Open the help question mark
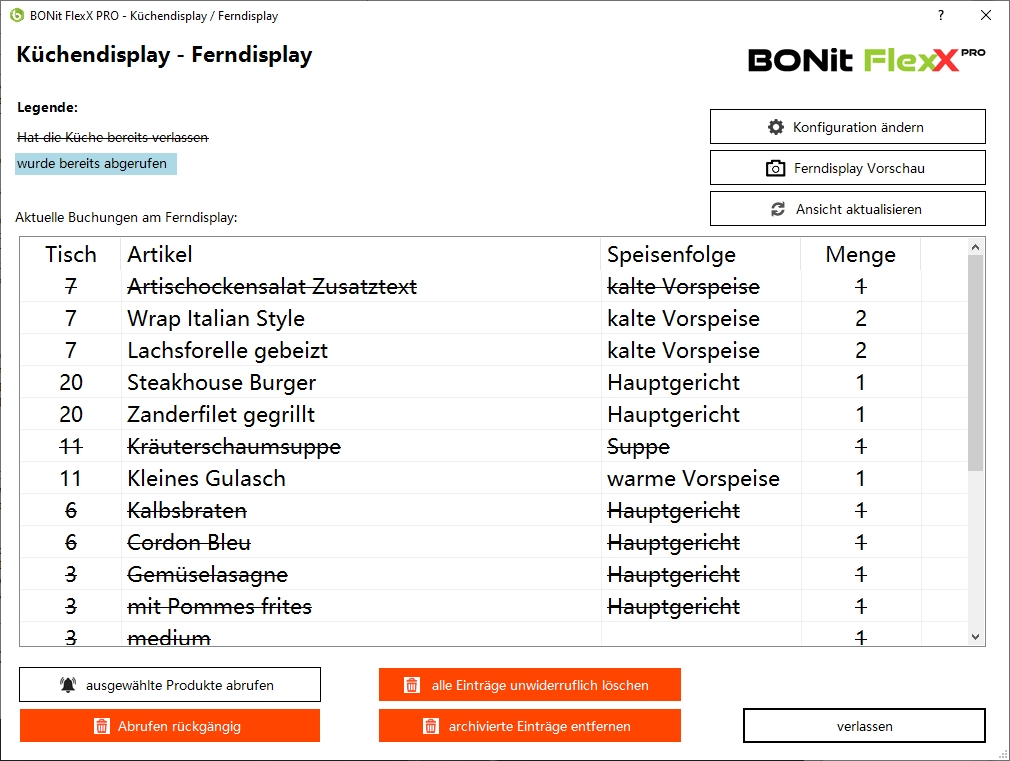Image resolution: width=1010 pixels, height=761 pixels. coord(941,16)
